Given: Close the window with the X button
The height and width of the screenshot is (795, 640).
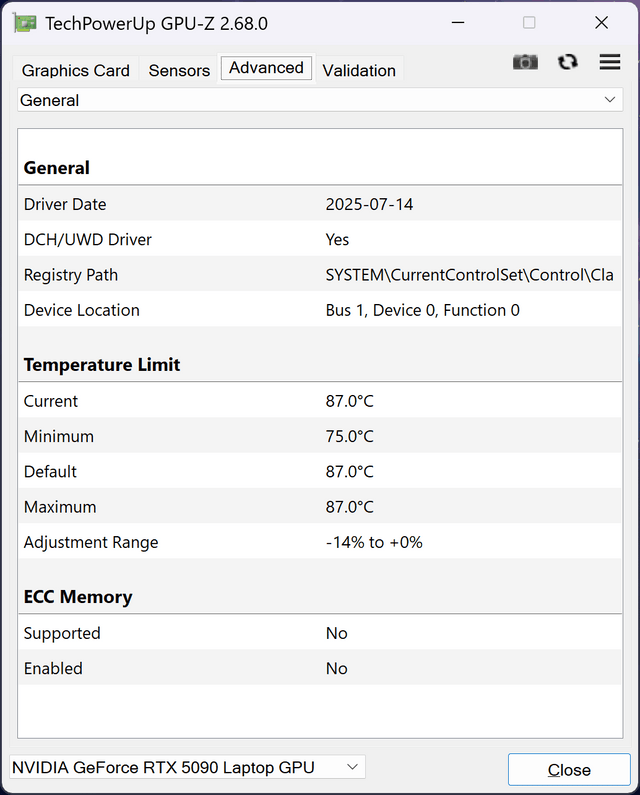Looking at the screenshot, I should pos(601,23).
